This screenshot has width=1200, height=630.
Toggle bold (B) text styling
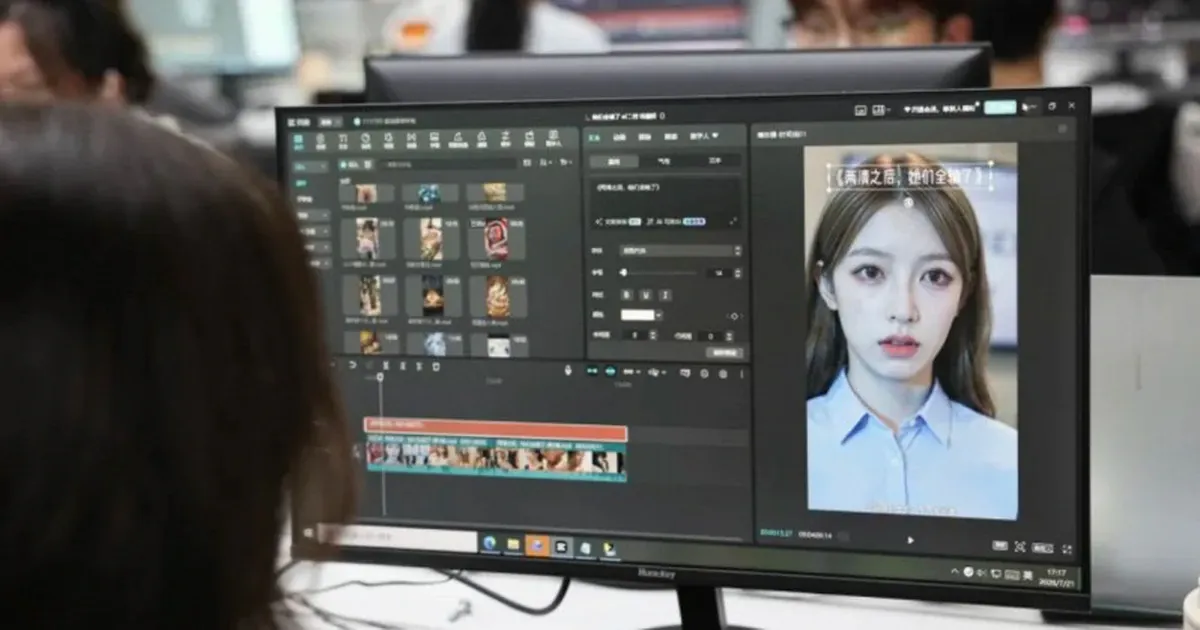point(627,294)
